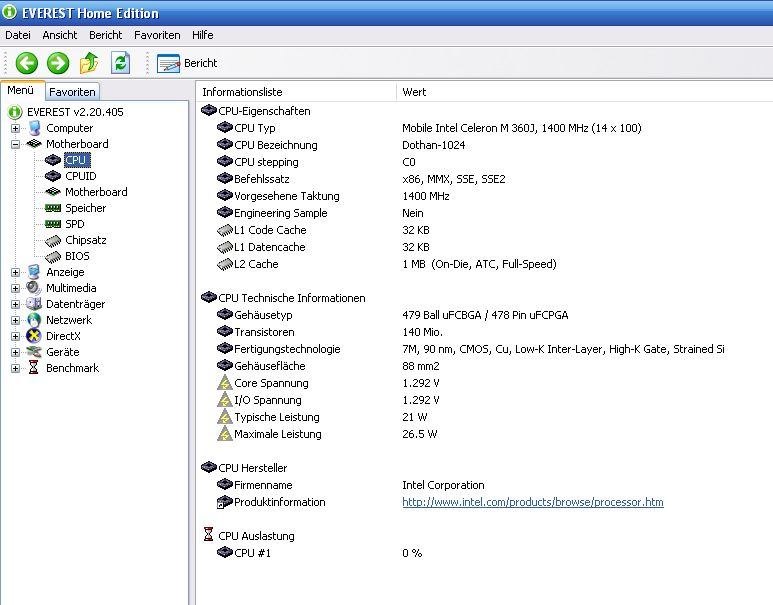The height and width of the screenshot is (605, 773).
Task: Click the Informationsliste column header
Action: tap(296, 92)
